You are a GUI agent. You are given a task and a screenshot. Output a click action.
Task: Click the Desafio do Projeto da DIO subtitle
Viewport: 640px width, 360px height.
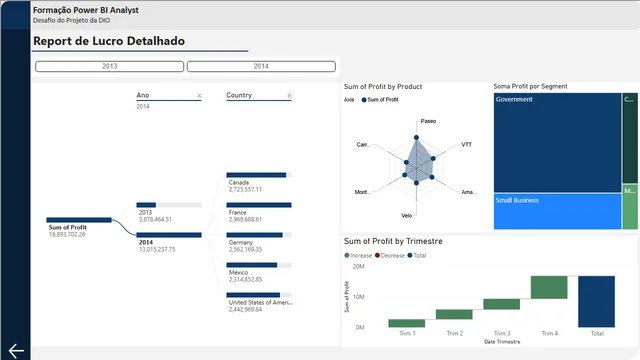[71, 20]
